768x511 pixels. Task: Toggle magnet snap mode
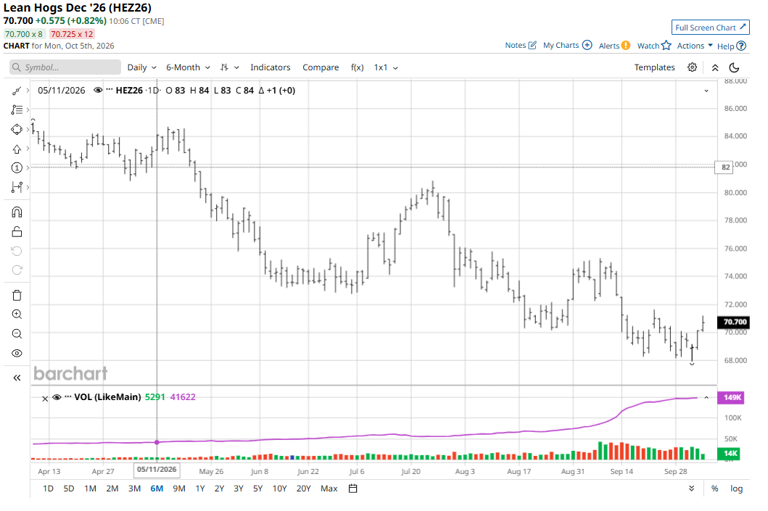[x=17, y=212]
